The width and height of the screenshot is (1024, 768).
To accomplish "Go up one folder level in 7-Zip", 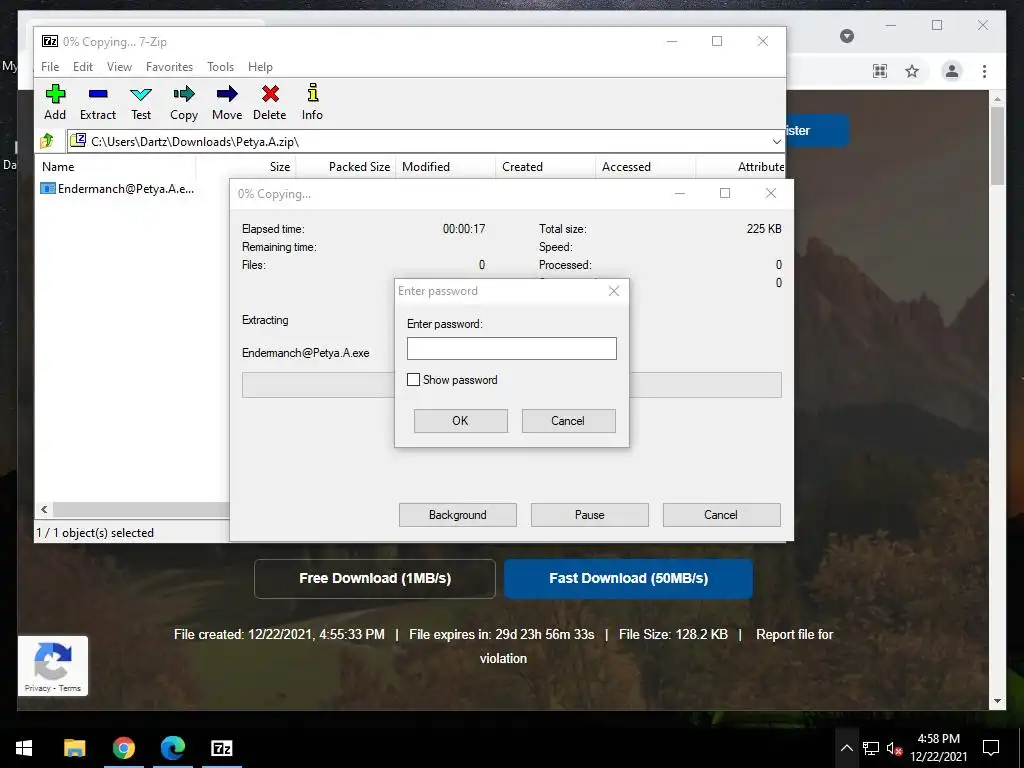I will click(47, 141).
